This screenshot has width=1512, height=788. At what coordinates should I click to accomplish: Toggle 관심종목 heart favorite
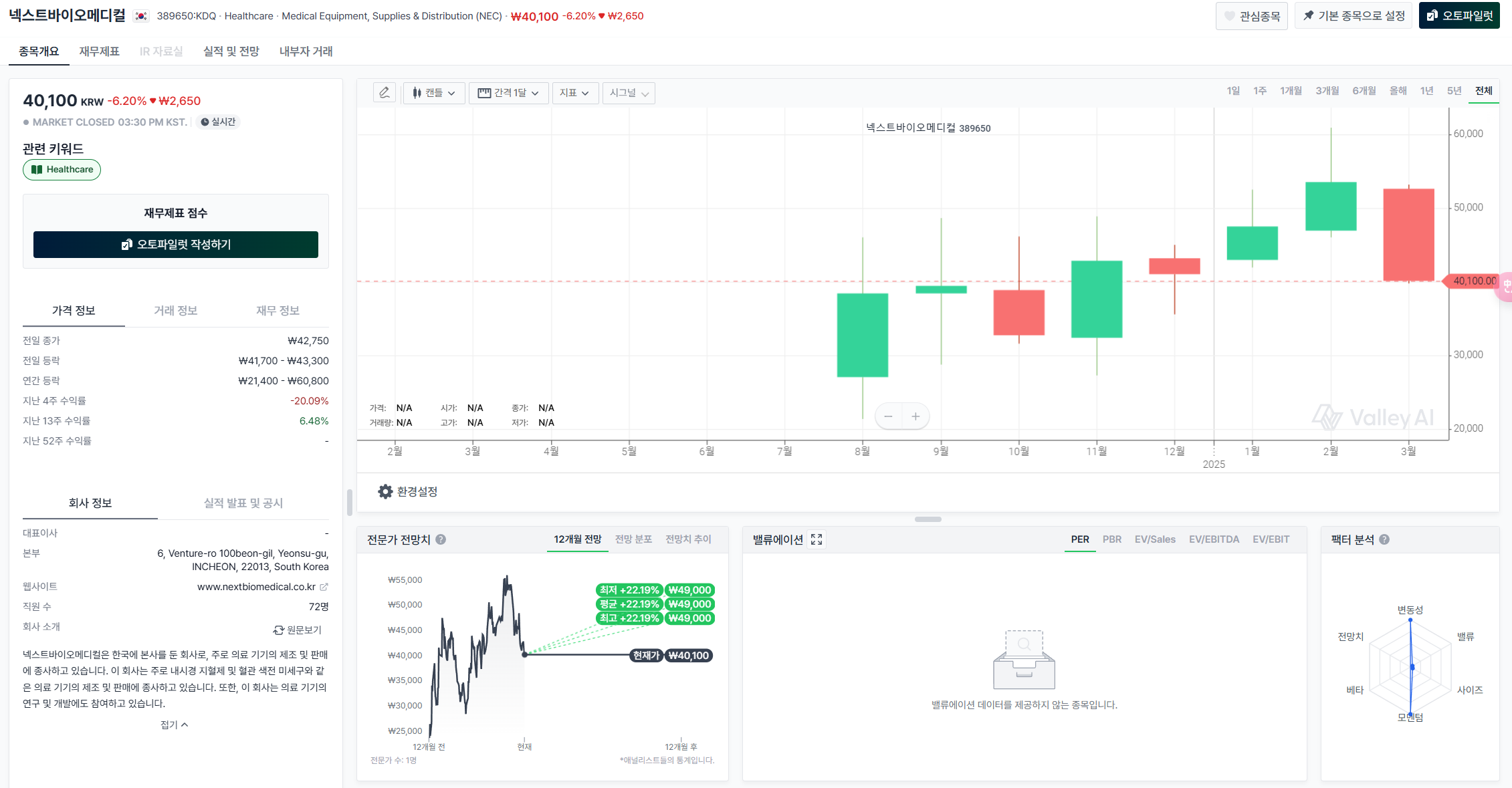point(1251,16)
